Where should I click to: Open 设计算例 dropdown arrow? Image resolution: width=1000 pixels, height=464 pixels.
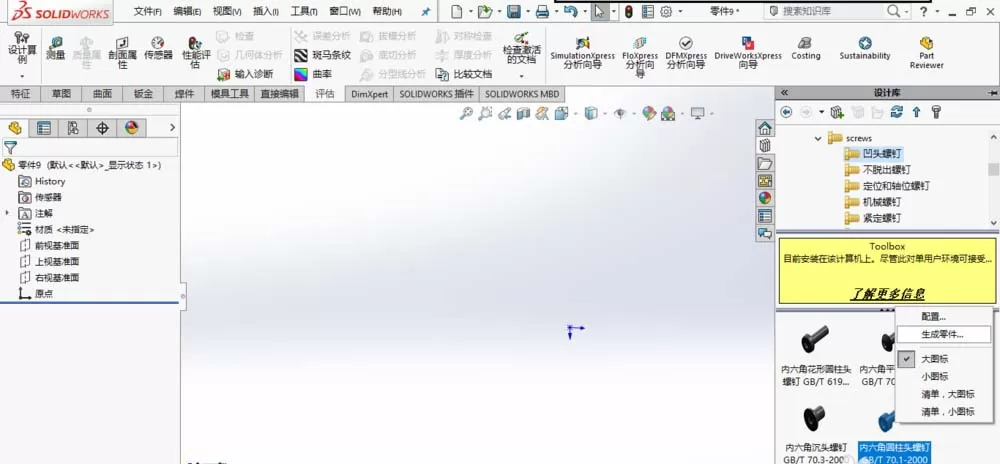22,76
